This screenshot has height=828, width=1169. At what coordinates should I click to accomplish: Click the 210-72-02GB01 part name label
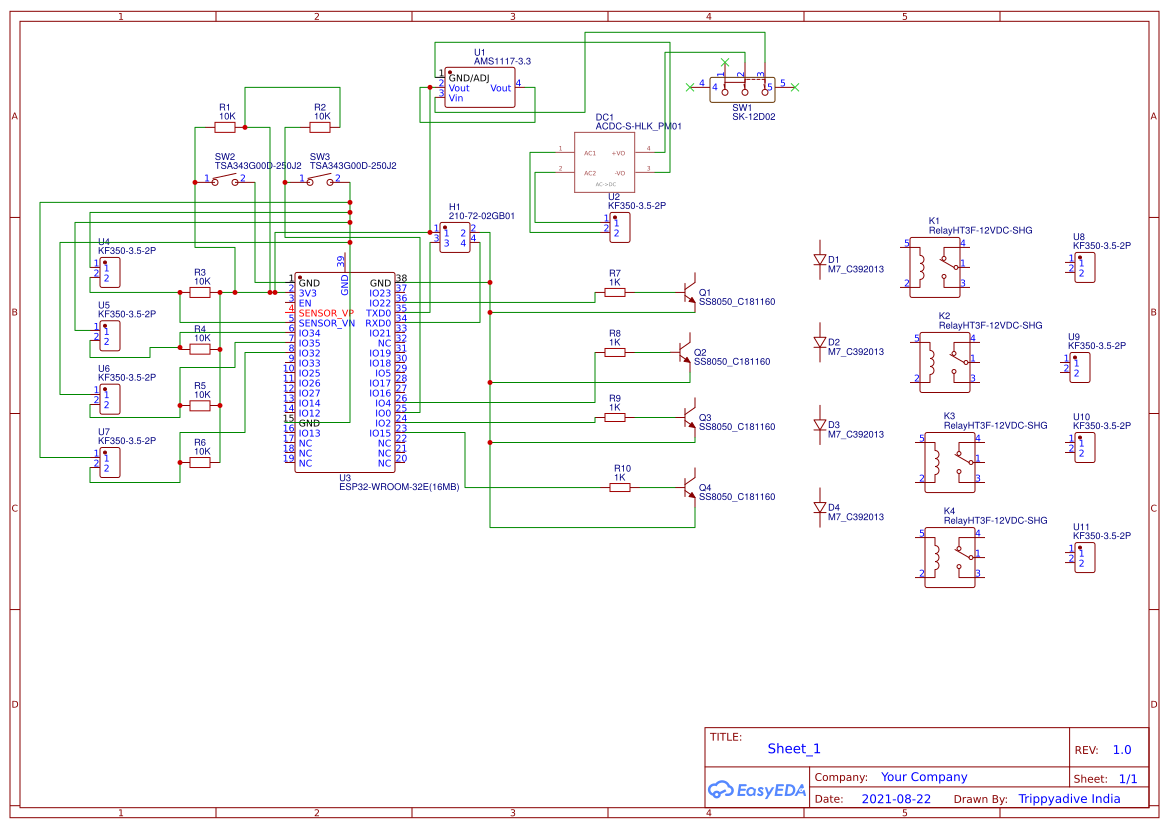482,215
